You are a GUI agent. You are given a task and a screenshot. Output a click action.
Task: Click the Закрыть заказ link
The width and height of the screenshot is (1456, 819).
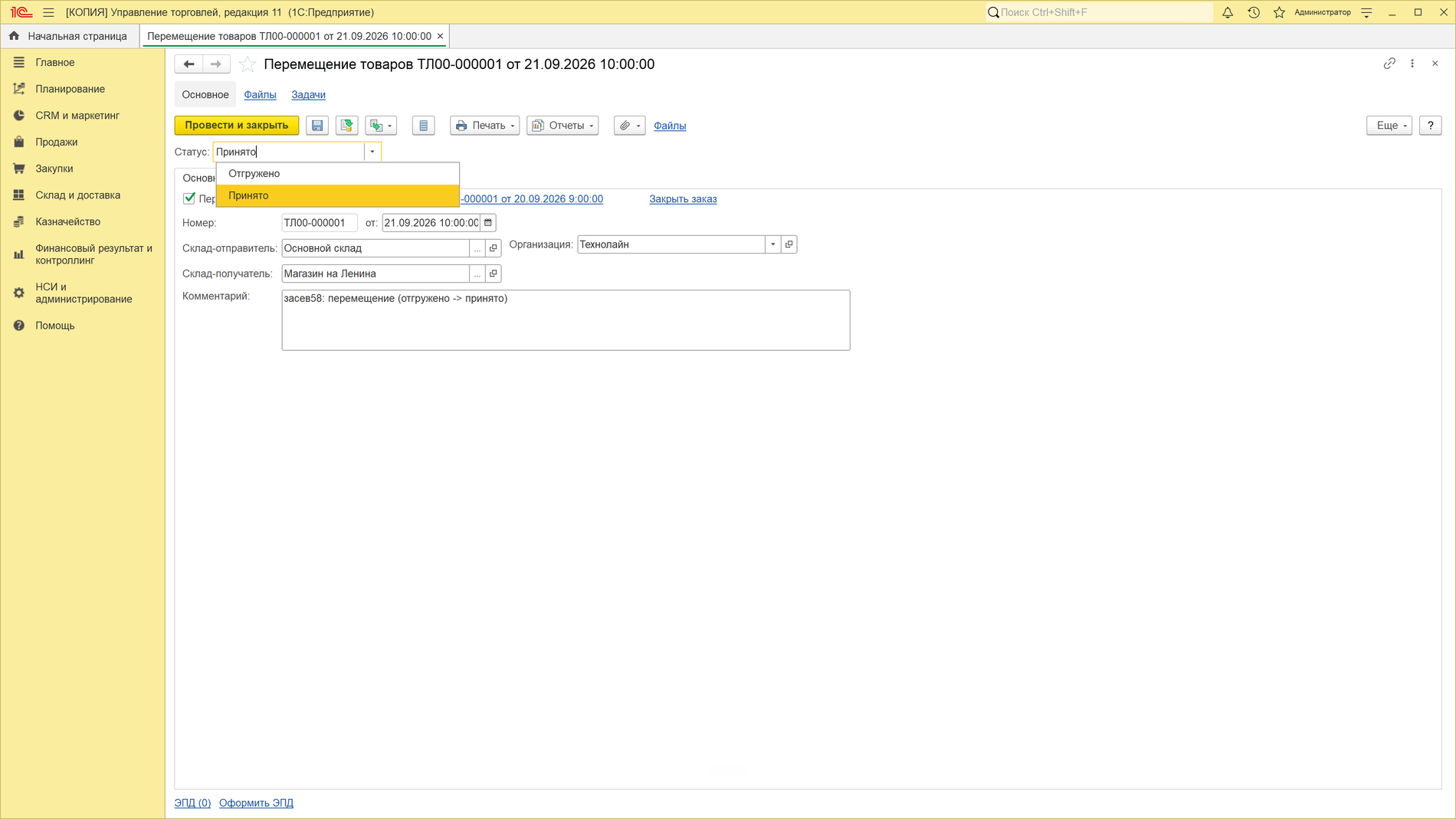(x=684, y=199)
